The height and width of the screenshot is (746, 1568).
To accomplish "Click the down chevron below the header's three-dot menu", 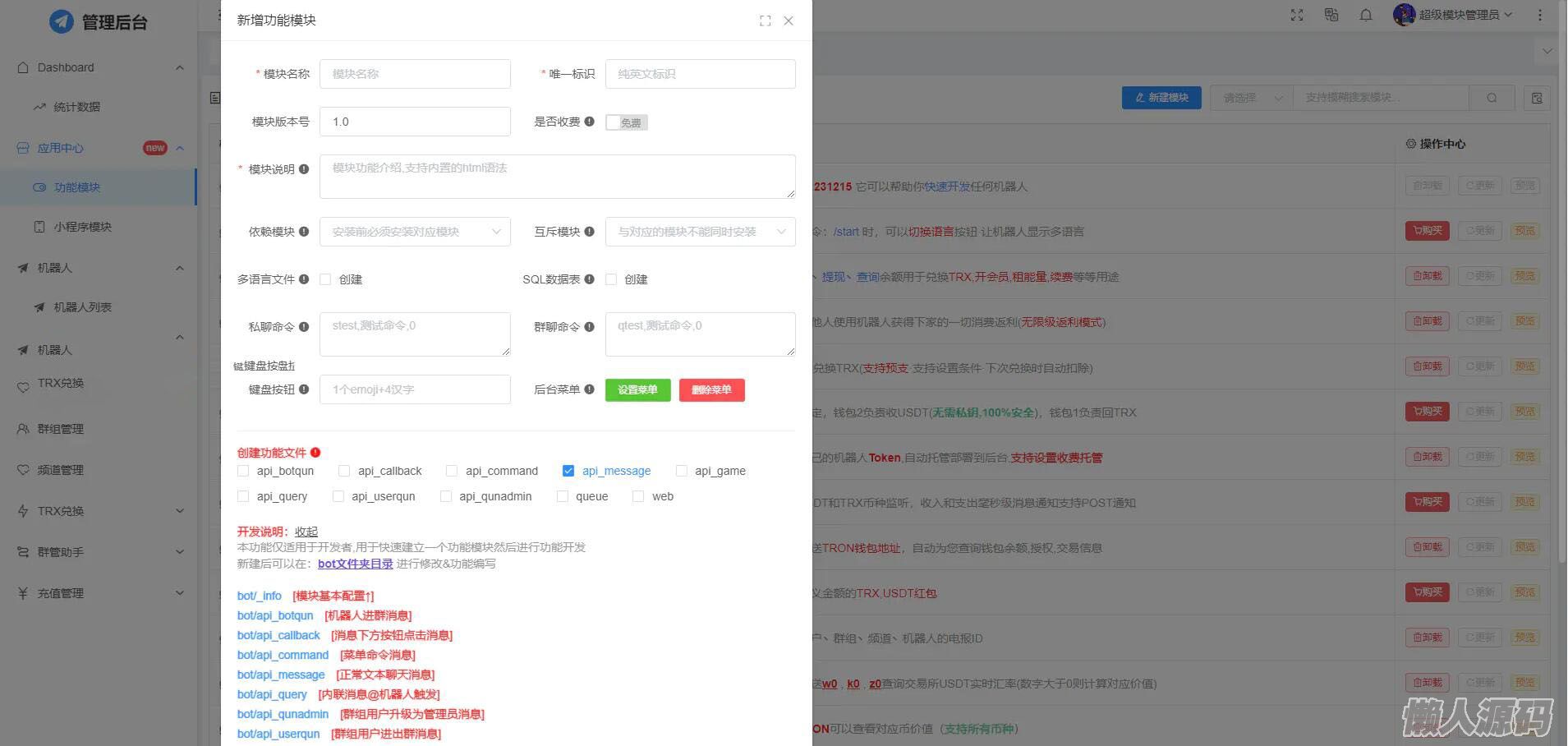I will coord(1547,51).
